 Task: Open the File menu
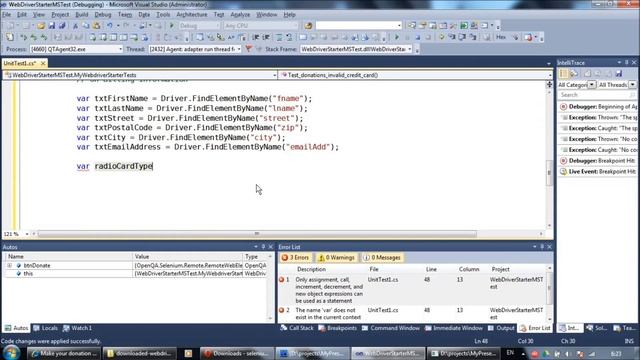click(x=7, y=15)
